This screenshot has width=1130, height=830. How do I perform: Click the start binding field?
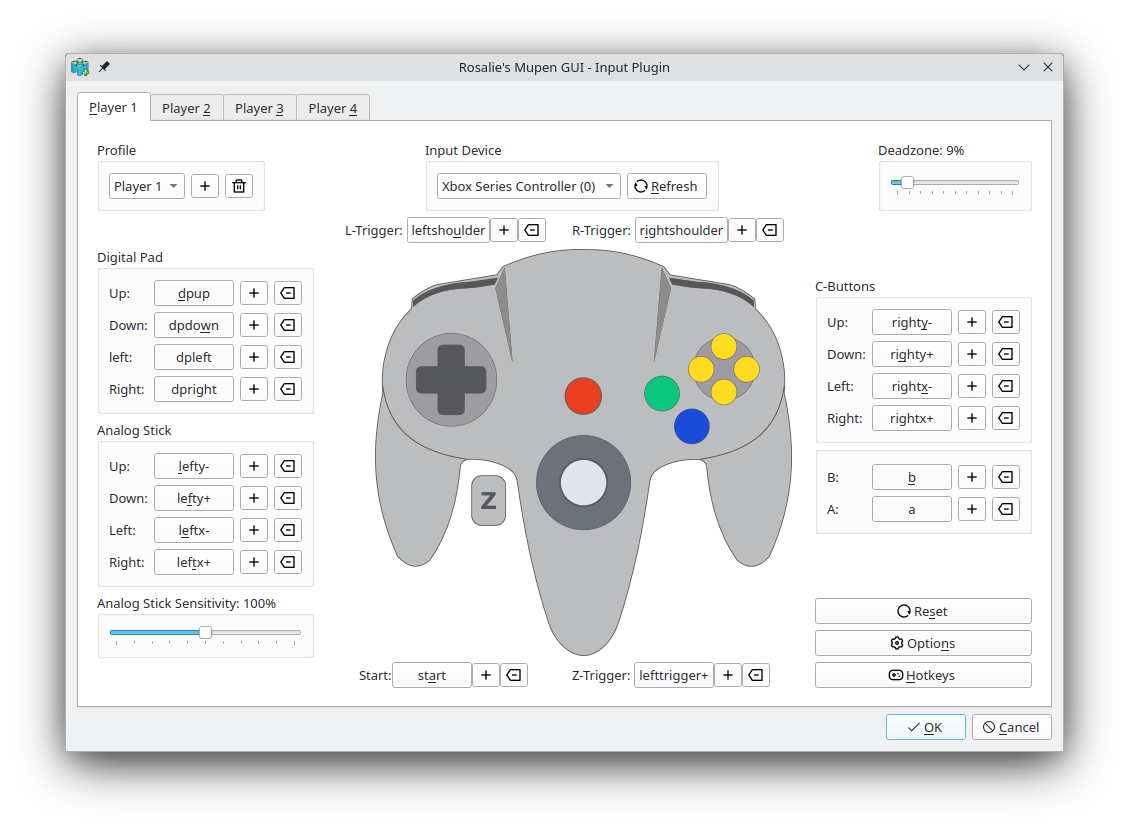click(x=432, y=675)
